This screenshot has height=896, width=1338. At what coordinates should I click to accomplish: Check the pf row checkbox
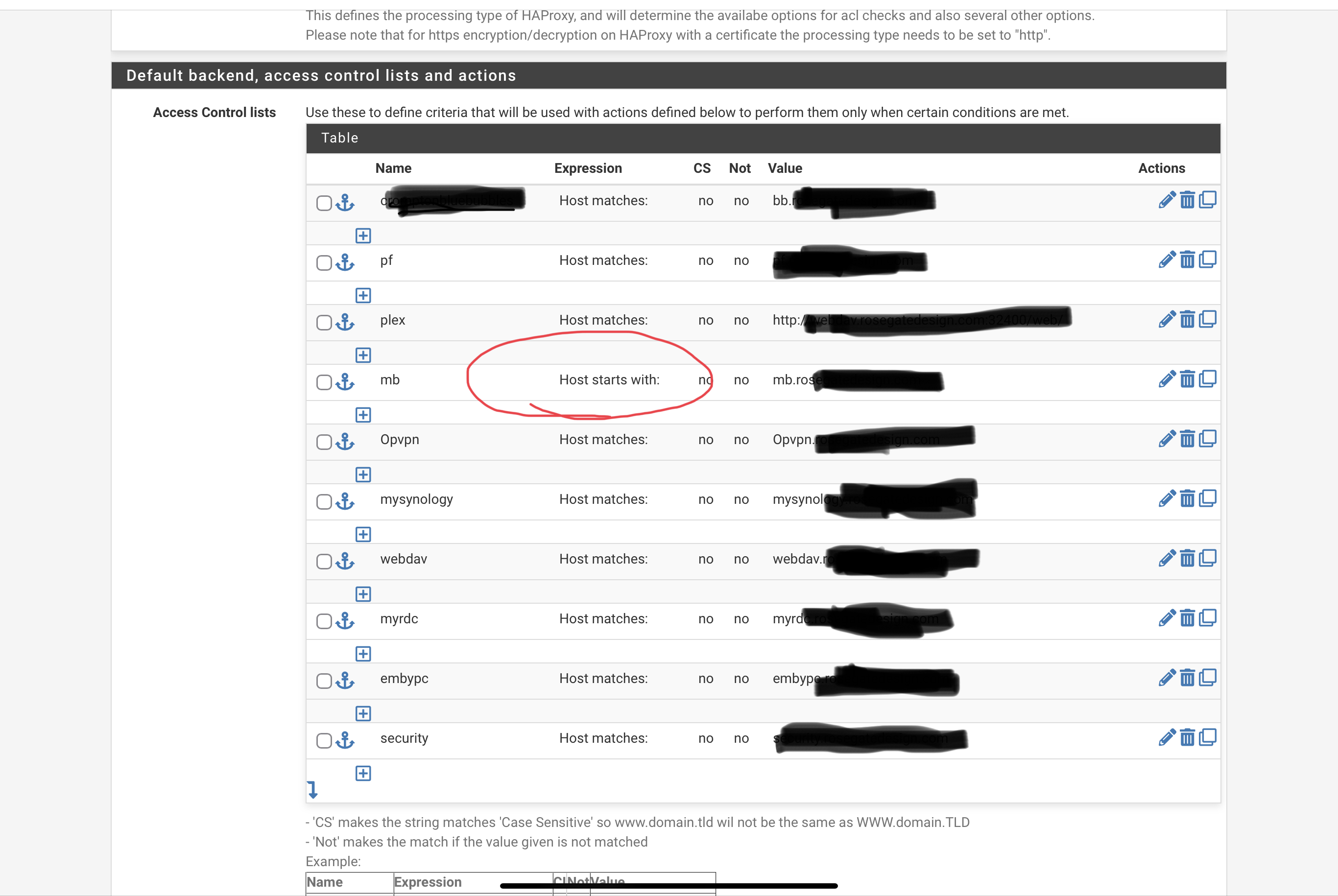[x=324, y=263]
